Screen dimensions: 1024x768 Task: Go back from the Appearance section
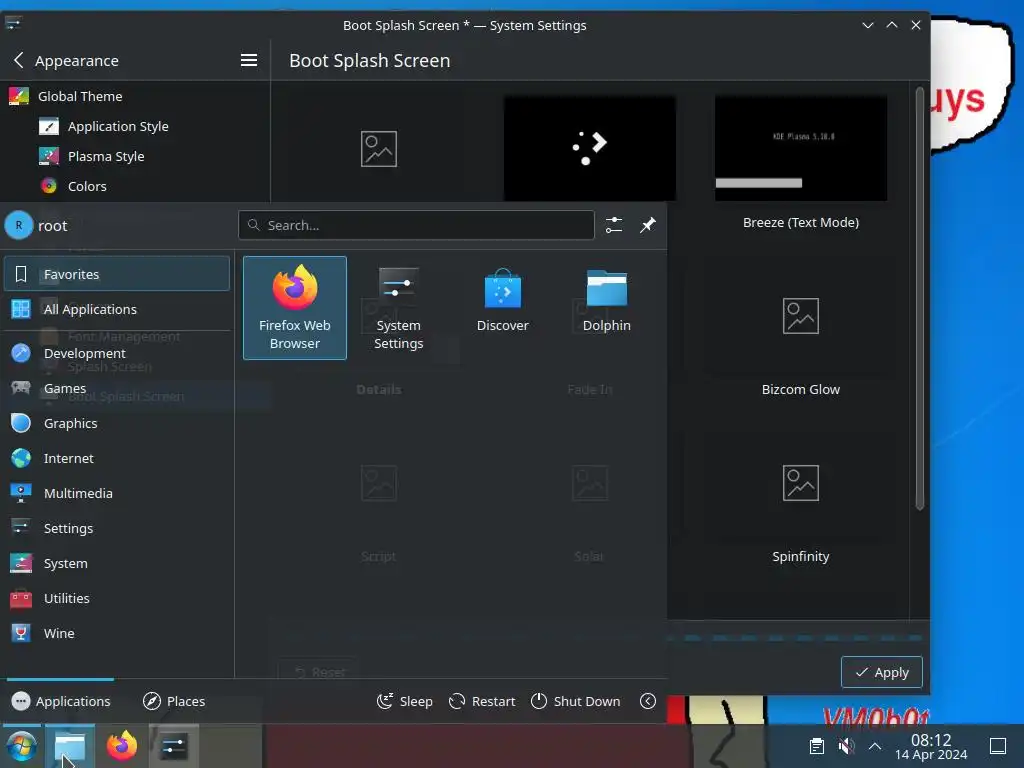19,61
